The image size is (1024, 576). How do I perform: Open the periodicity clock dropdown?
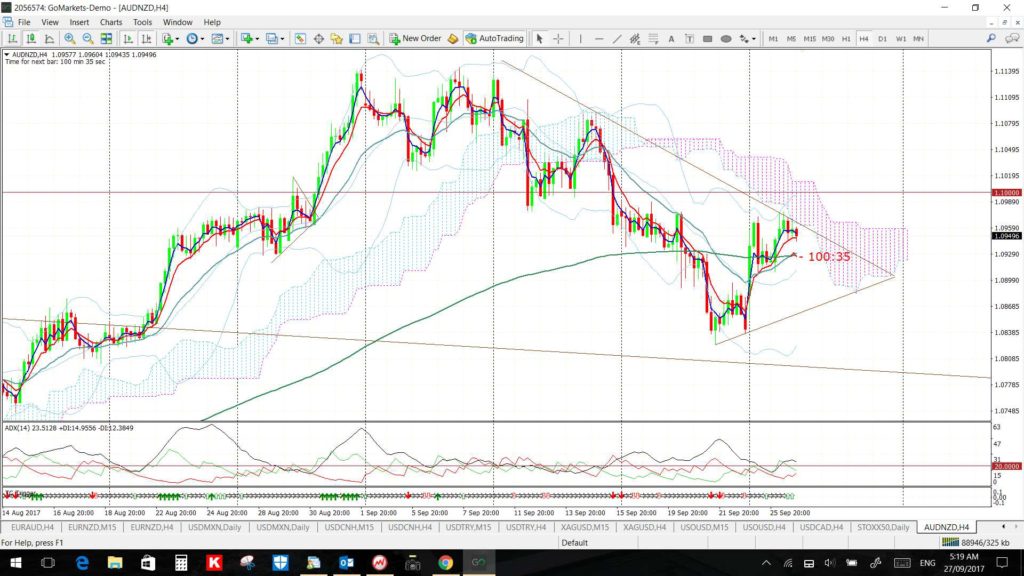(195, 39)
